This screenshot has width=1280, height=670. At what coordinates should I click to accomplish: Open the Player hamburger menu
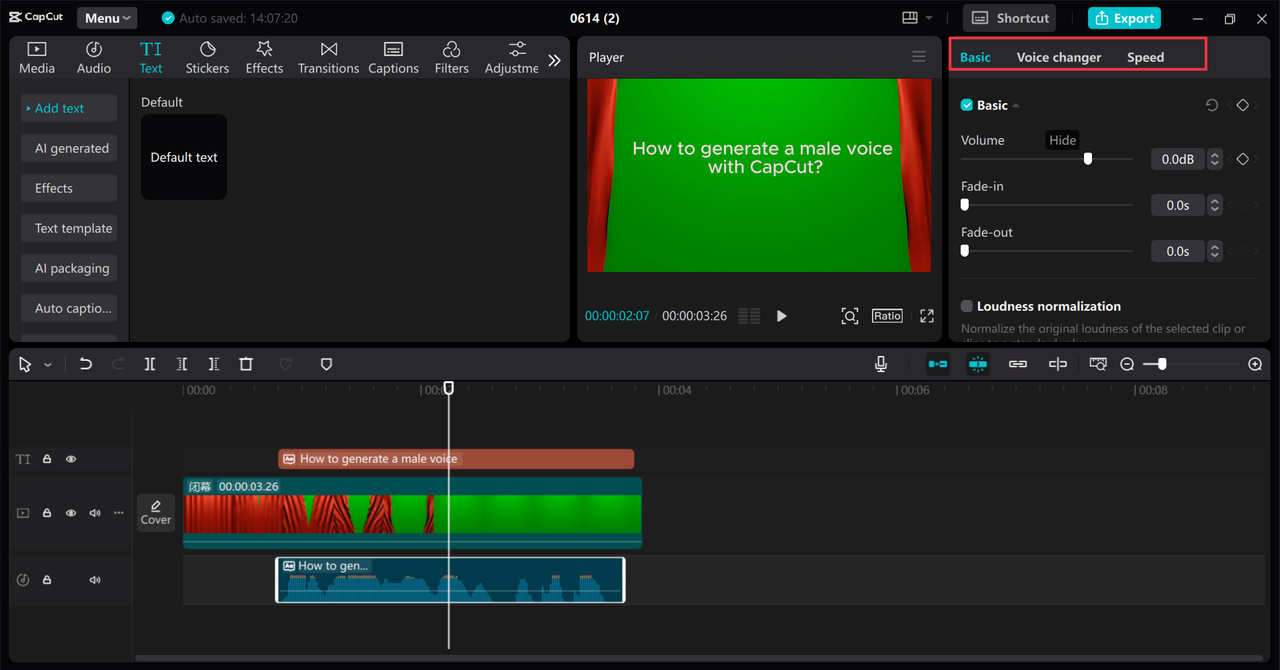coord(919,57)
